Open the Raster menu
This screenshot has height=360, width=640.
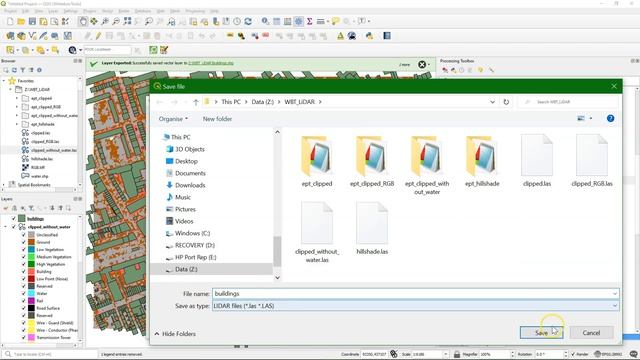(x=124, y=11)
